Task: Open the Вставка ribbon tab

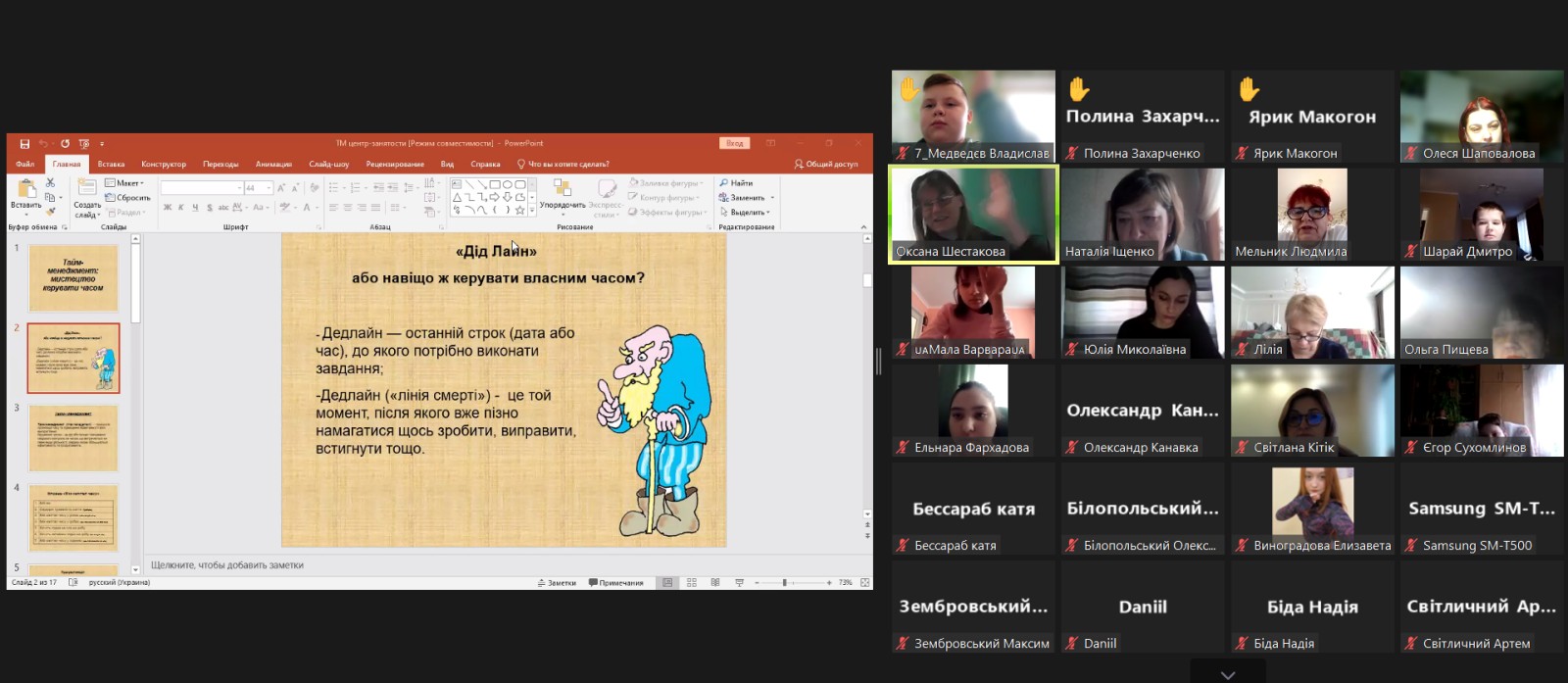Action: click(x=111, y=165)
